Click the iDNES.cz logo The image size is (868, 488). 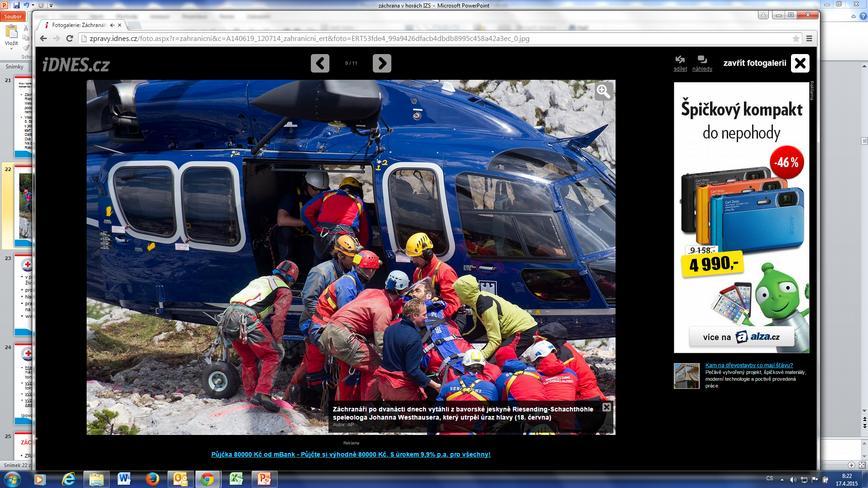pos(76,65)
